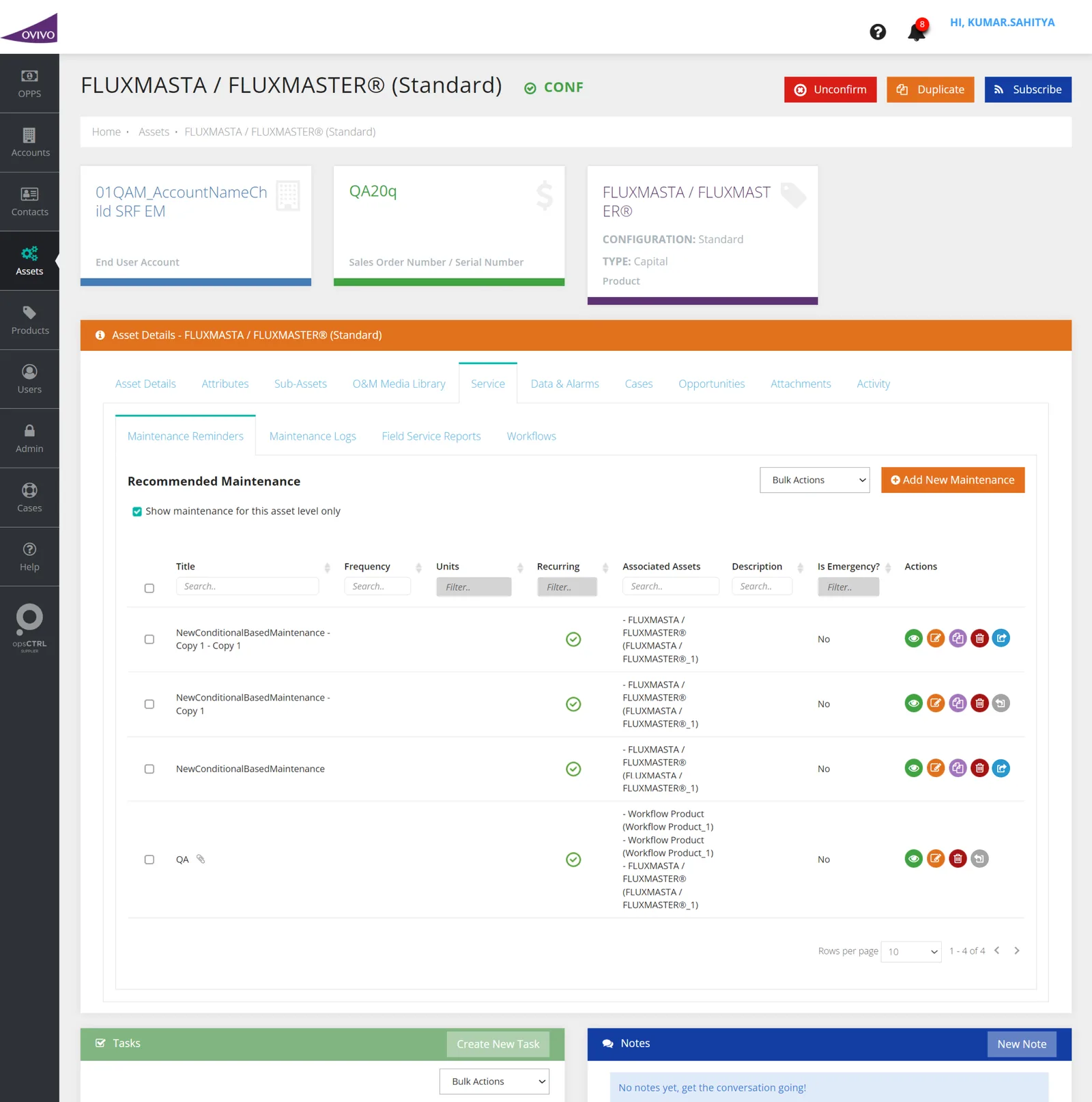
Task: Switch to the Asset Details tab
Action: [145, 384]
